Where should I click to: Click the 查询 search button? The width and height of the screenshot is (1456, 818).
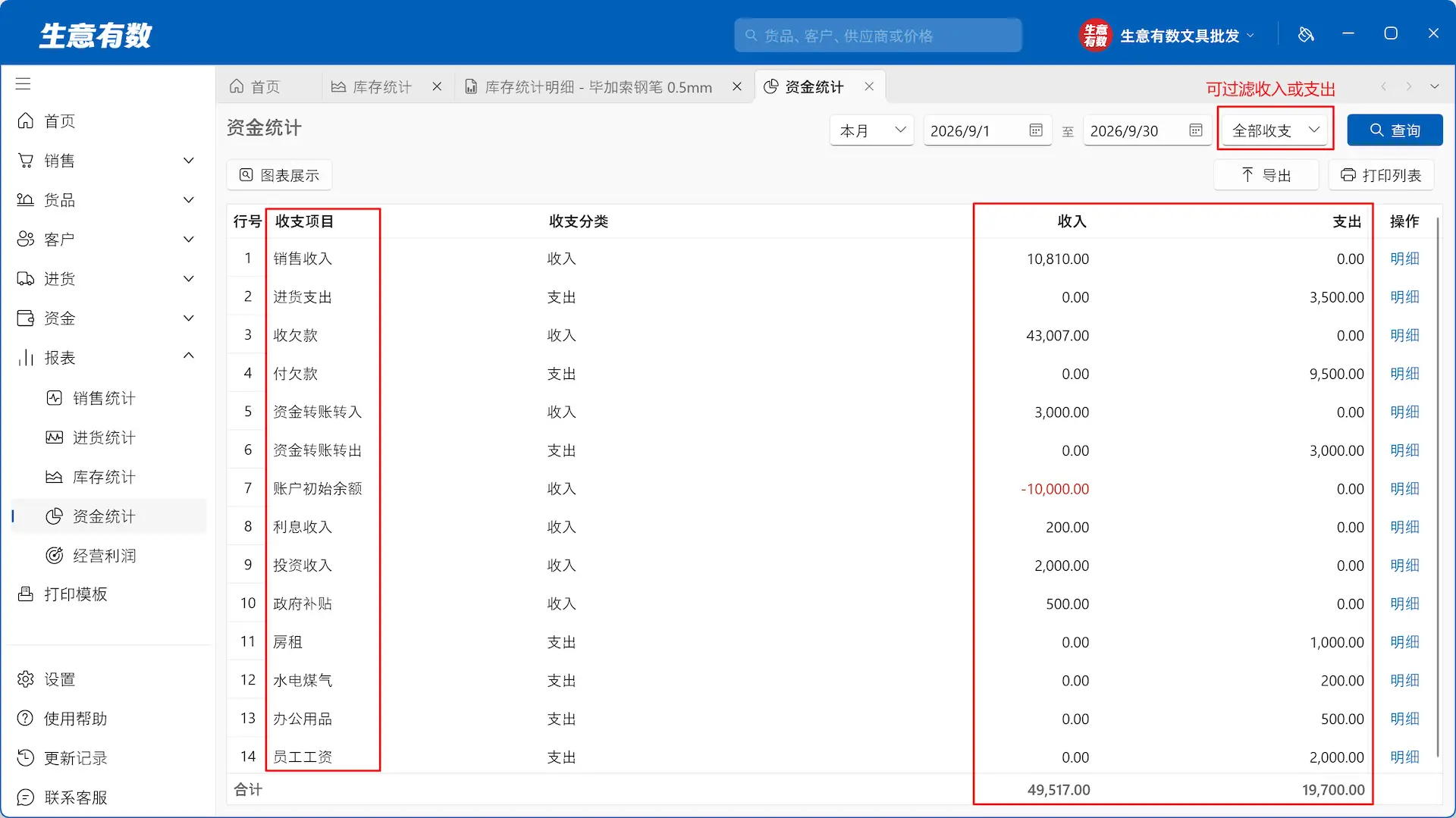[x=1395, y=130]
